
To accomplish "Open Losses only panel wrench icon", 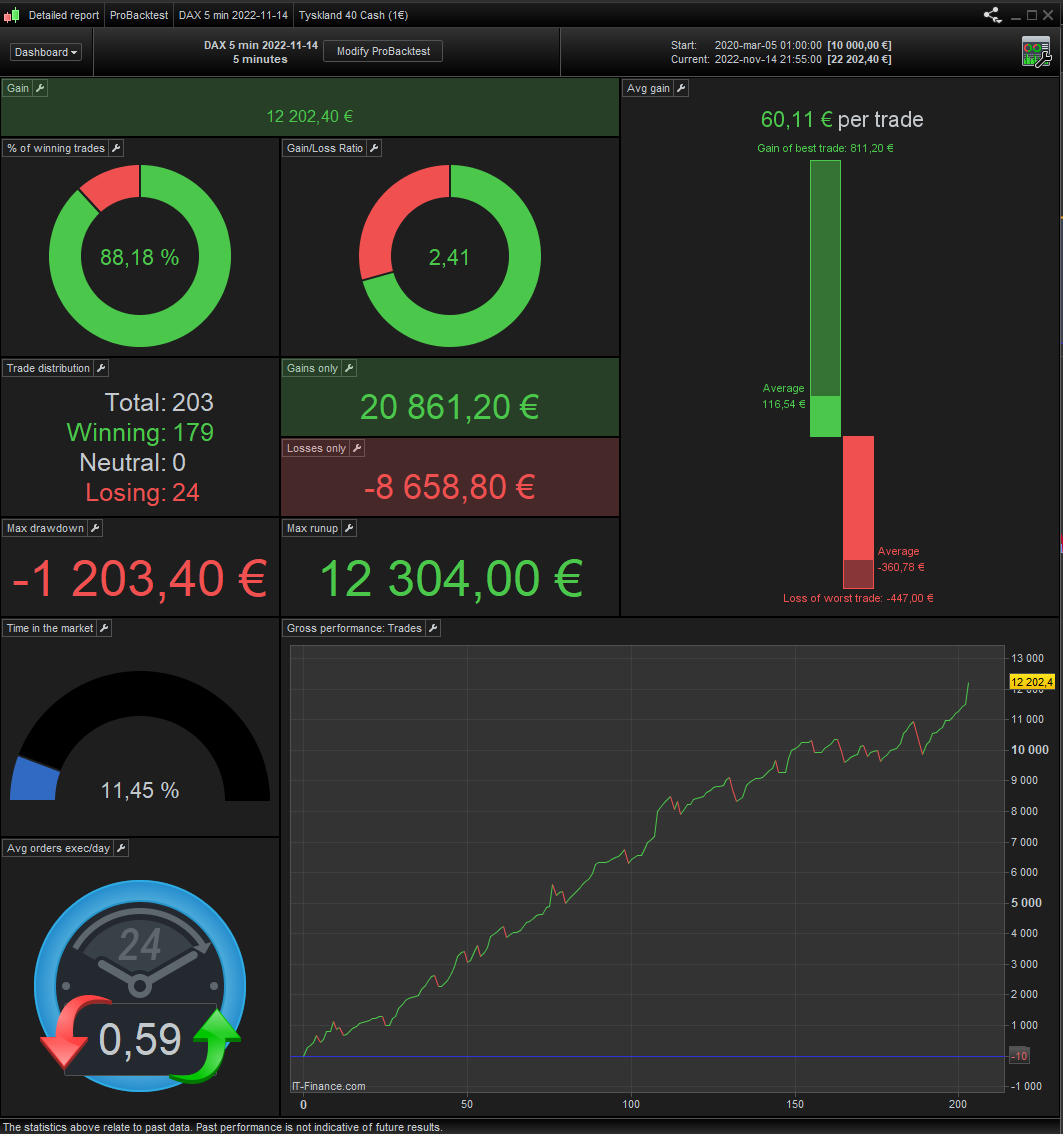I will (357, 448).
